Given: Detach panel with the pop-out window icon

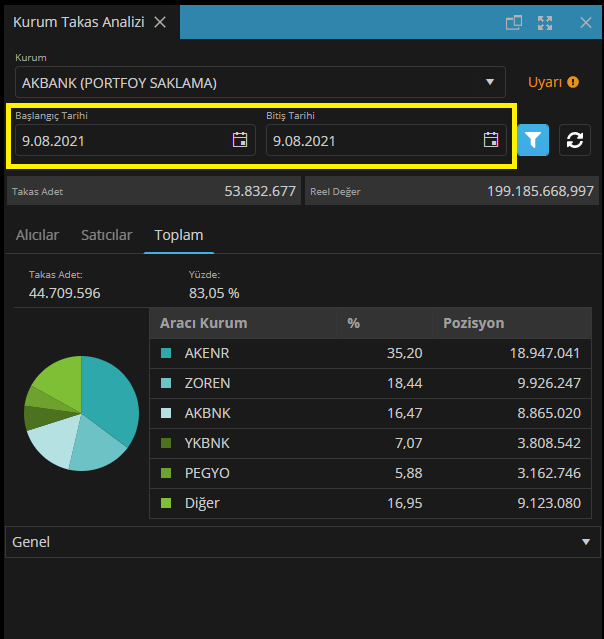Looking at the screenshot, I should pyautogui.click(x=514, y=22).
